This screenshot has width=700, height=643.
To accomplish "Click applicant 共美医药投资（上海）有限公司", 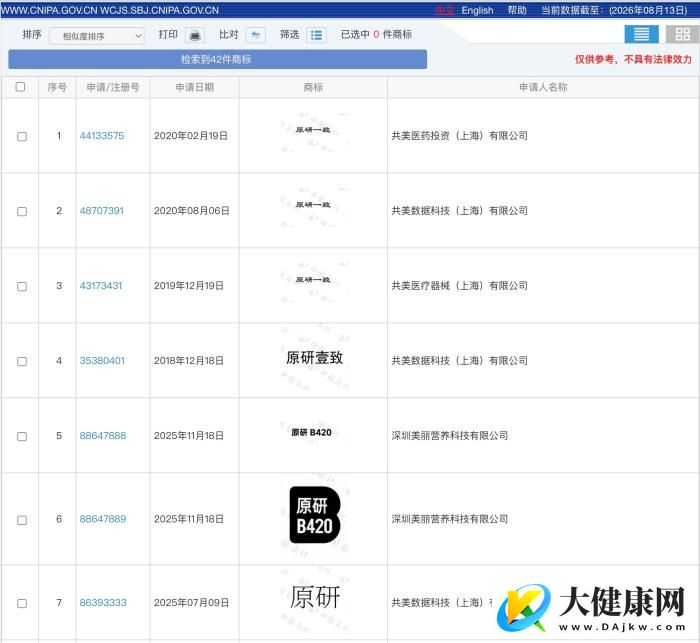I will pos(459,136).
